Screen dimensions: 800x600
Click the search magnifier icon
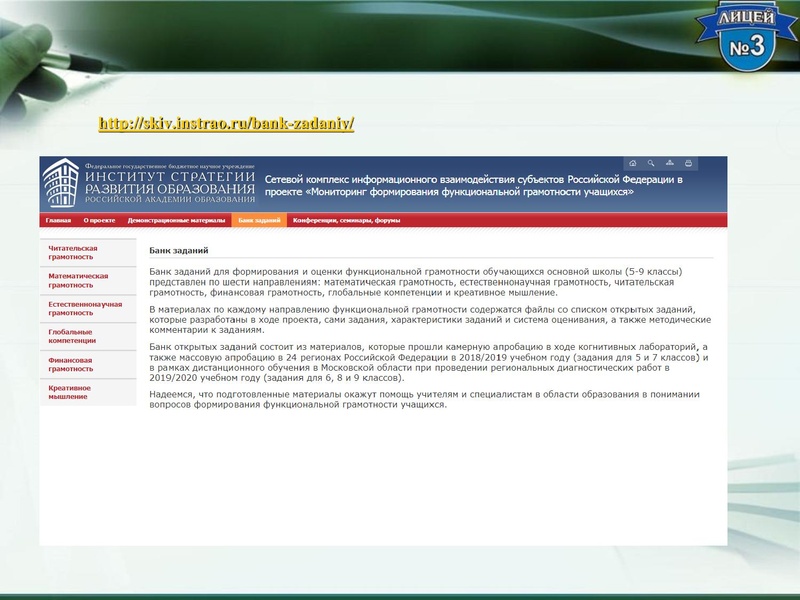point(650,163)
